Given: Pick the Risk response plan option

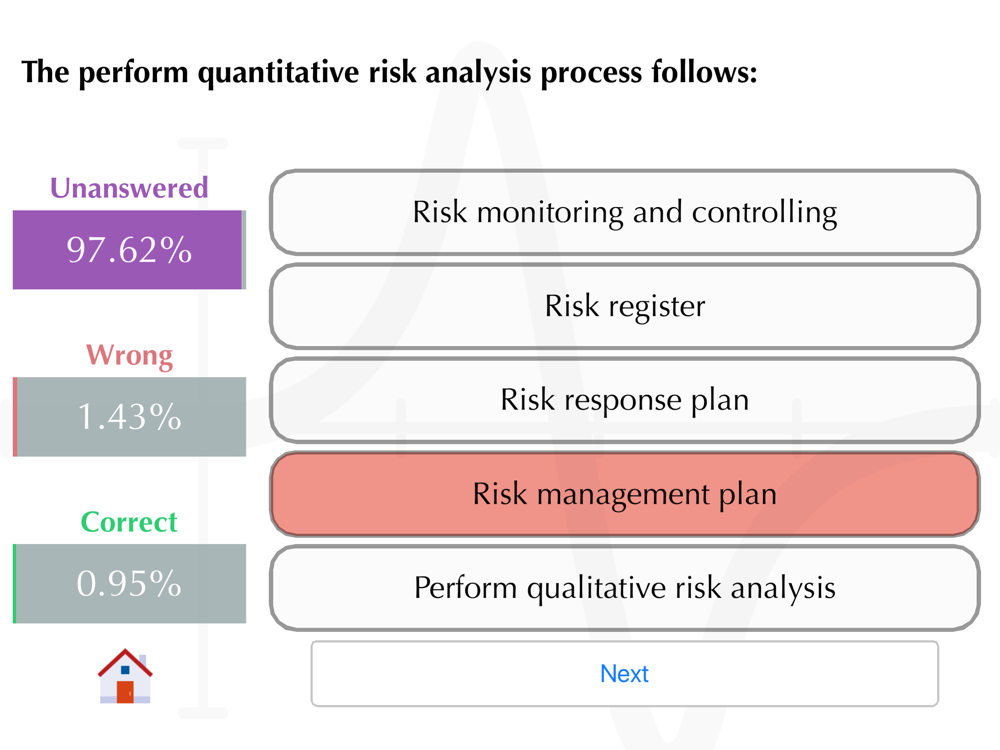Looking at the screenshot, I should coord(624,400).
